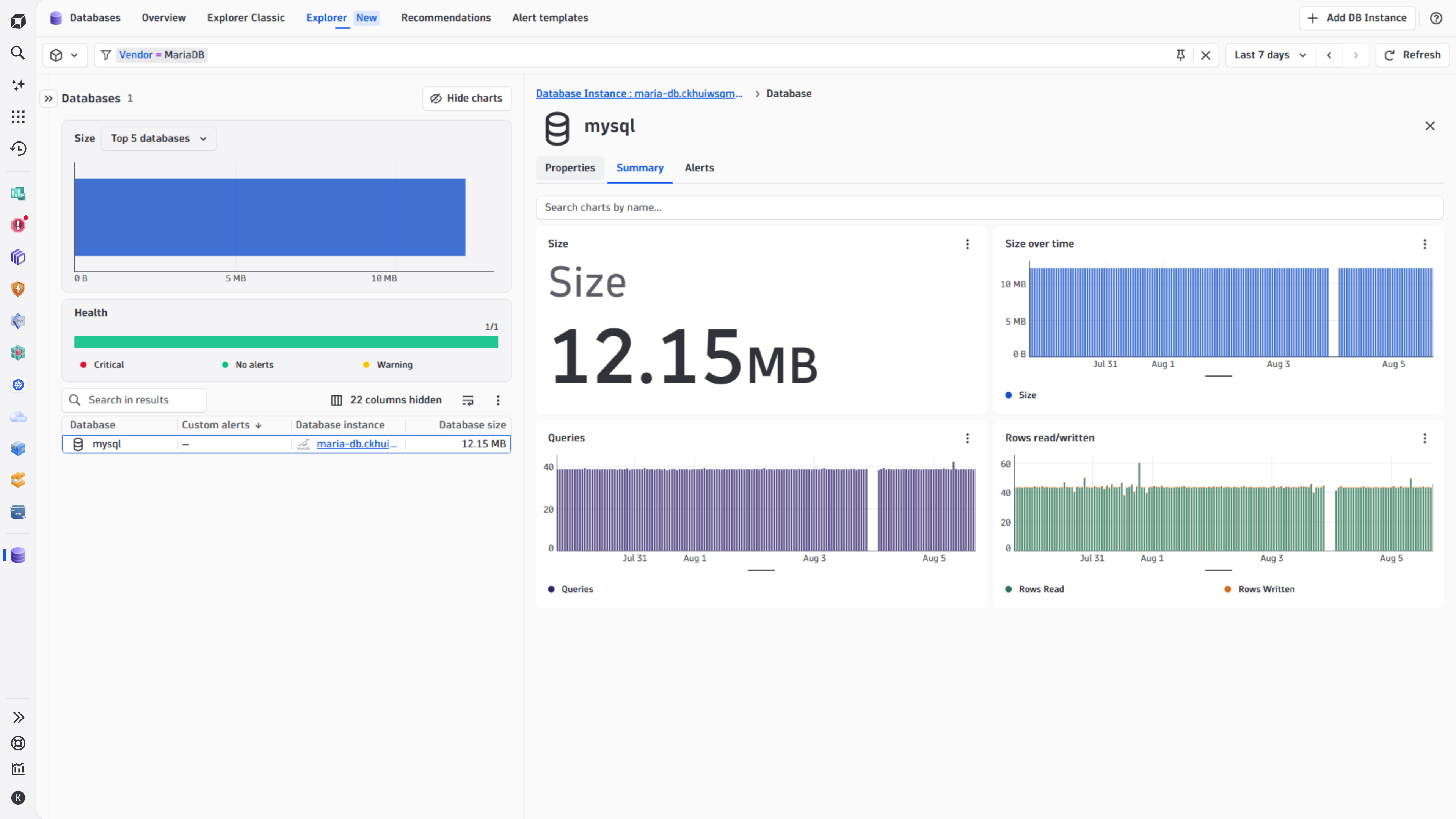Click the Vendor = MariaDB filter chip
This screenshot has width=1456, height=819.
click(162, 55)
